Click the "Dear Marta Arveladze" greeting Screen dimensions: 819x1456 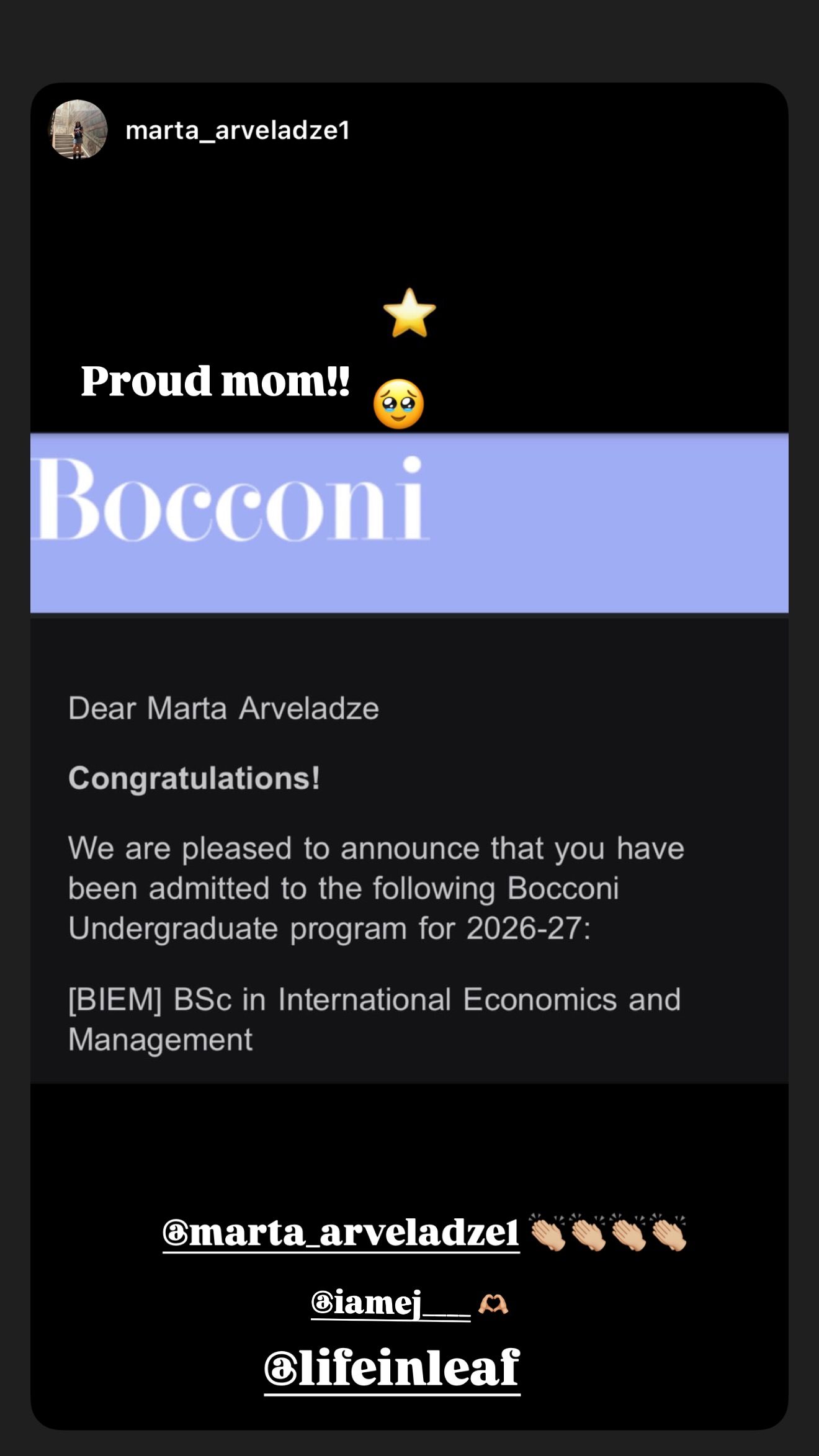click(223, 708)
